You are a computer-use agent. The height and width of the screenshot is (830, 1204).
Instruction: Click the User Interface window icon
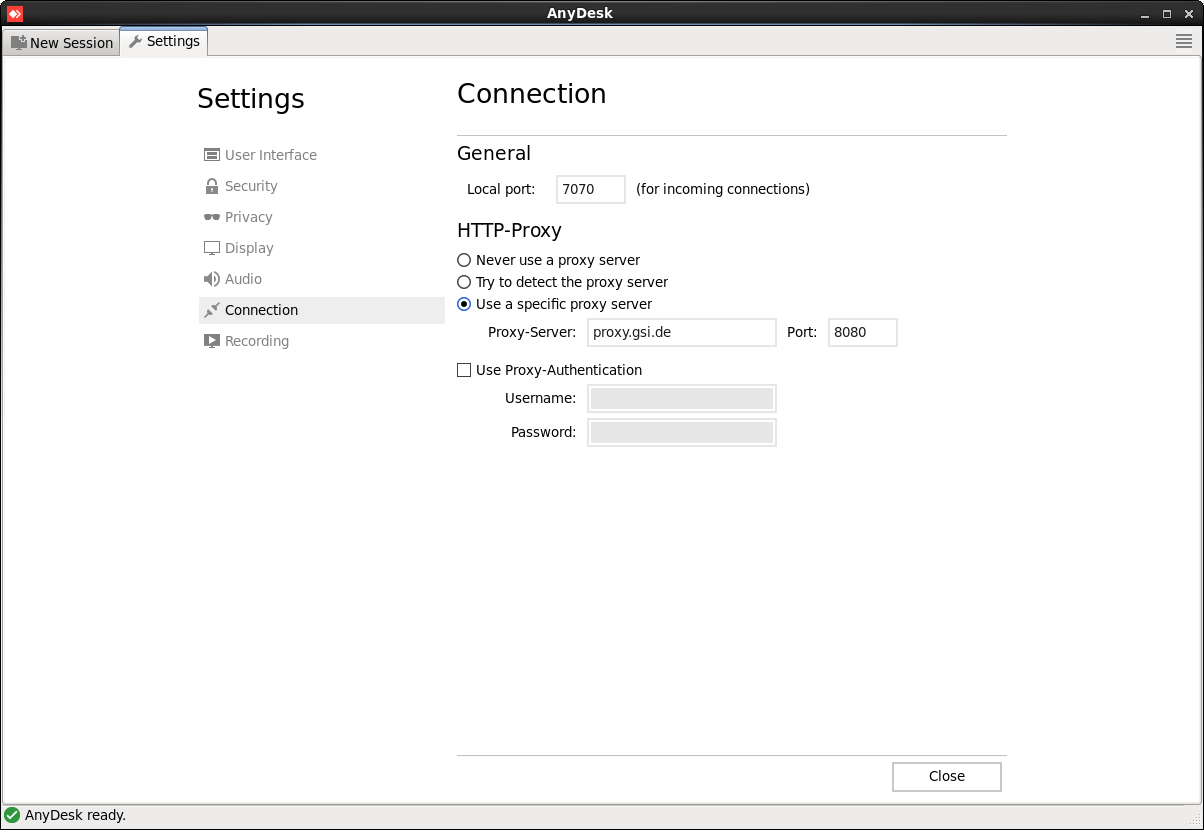(211, 155)
